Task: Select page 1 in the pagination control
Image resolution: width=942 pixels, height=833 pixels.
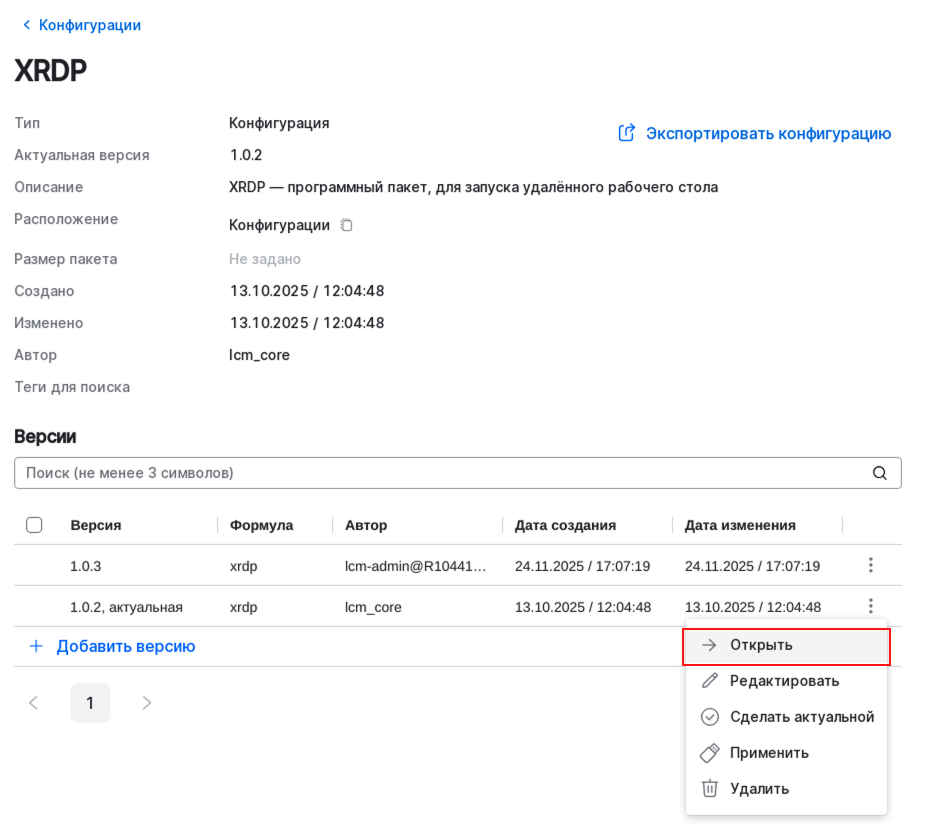Action: [90, 702]
